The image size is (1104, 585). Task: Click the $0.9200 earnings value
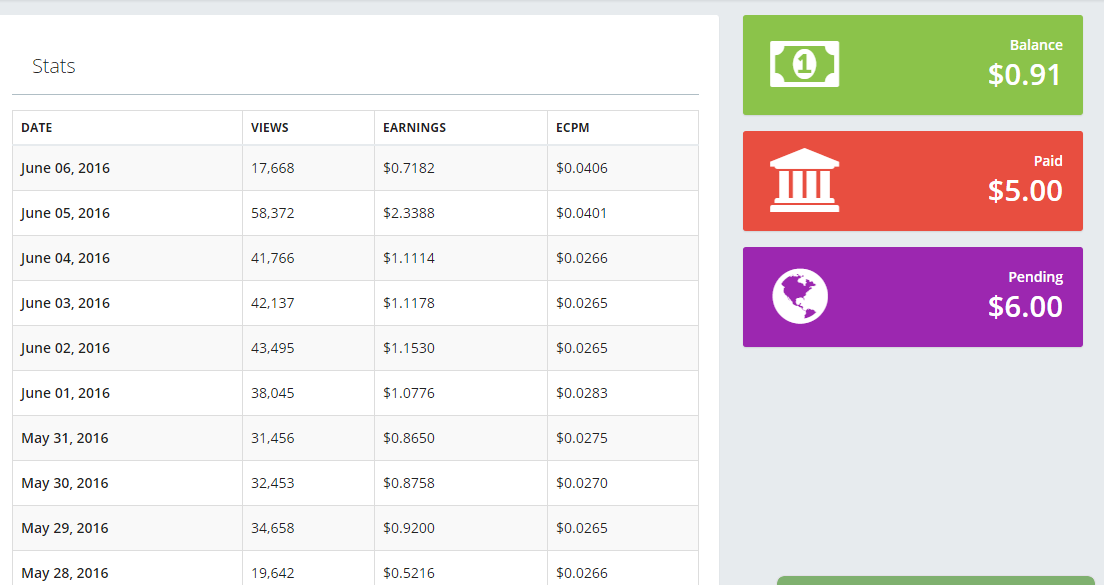click(x=409, y=528)
